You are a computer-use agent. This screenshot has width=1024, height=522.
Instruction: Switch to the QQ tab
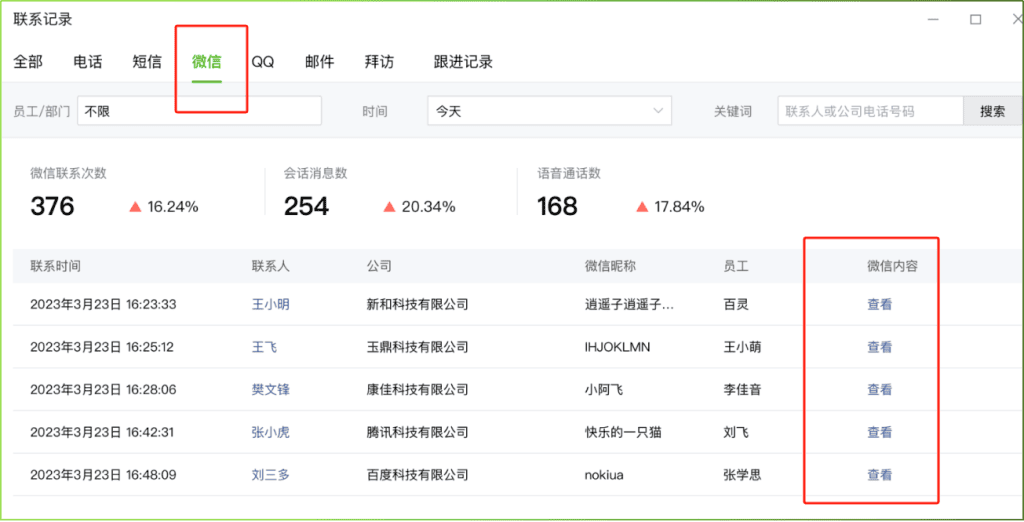point(263,62)
